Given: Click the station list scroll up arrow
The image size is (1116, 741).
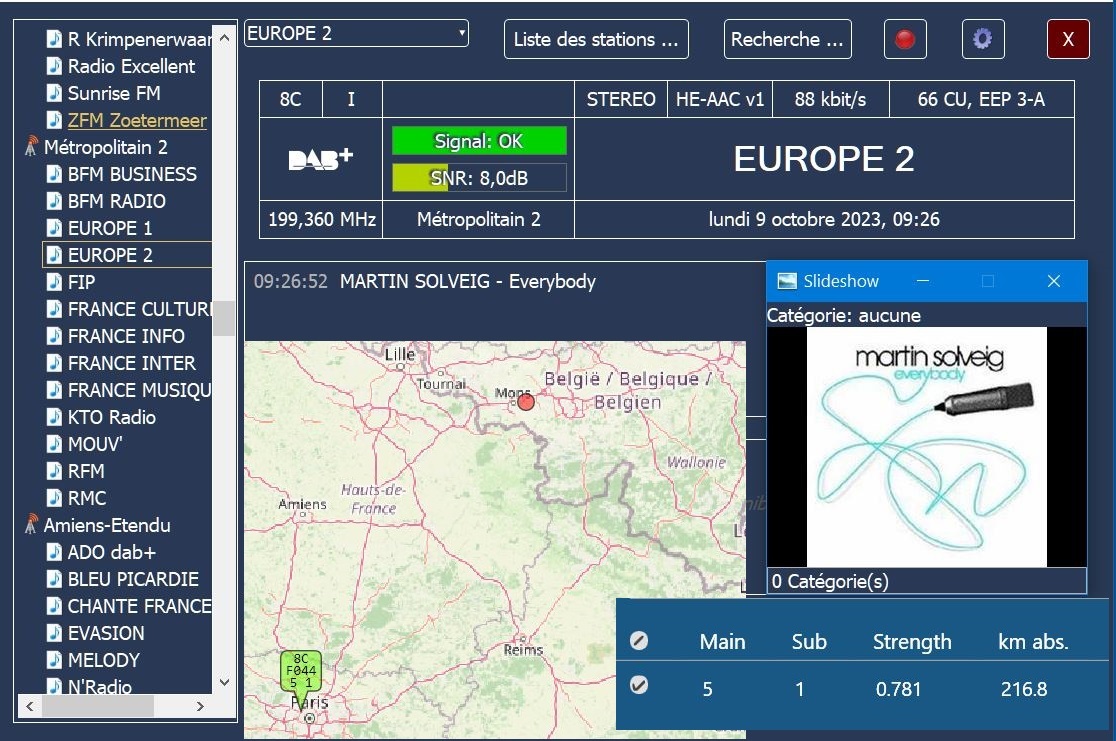Looking at the screenshot, I should (x=224, y=37).
